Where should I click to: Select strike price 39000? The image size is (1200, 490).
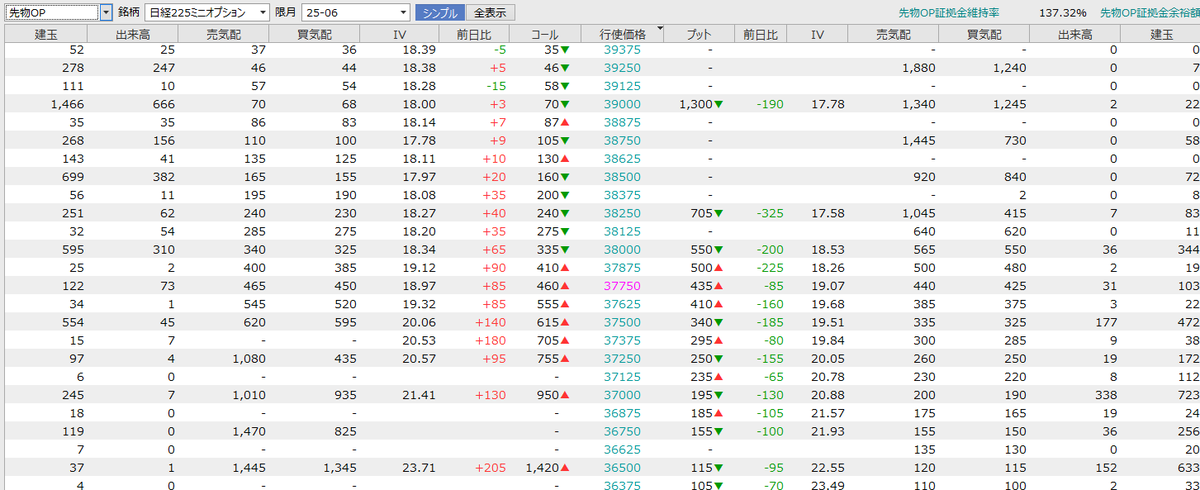623,103
